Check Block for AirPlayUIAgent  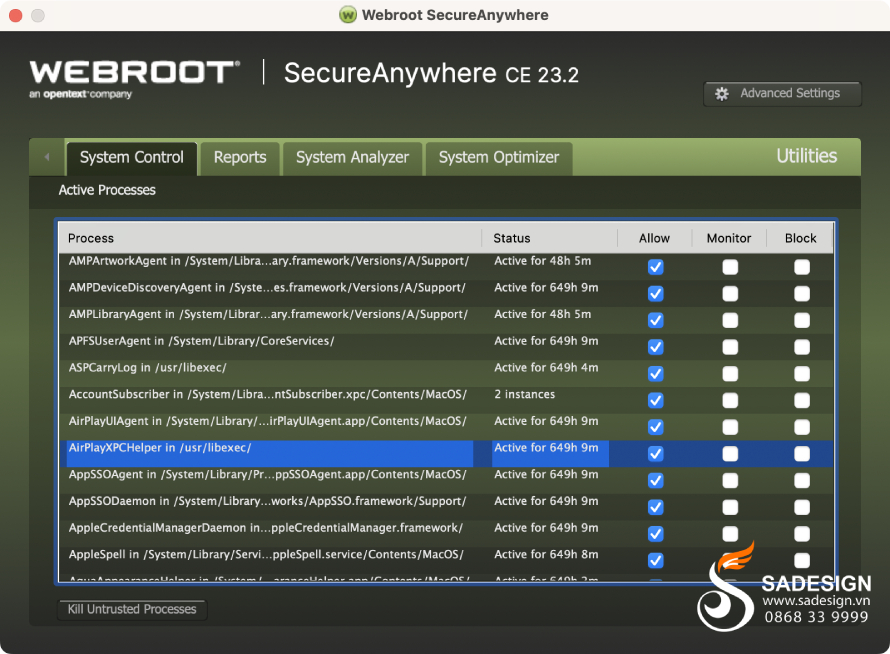802,427
